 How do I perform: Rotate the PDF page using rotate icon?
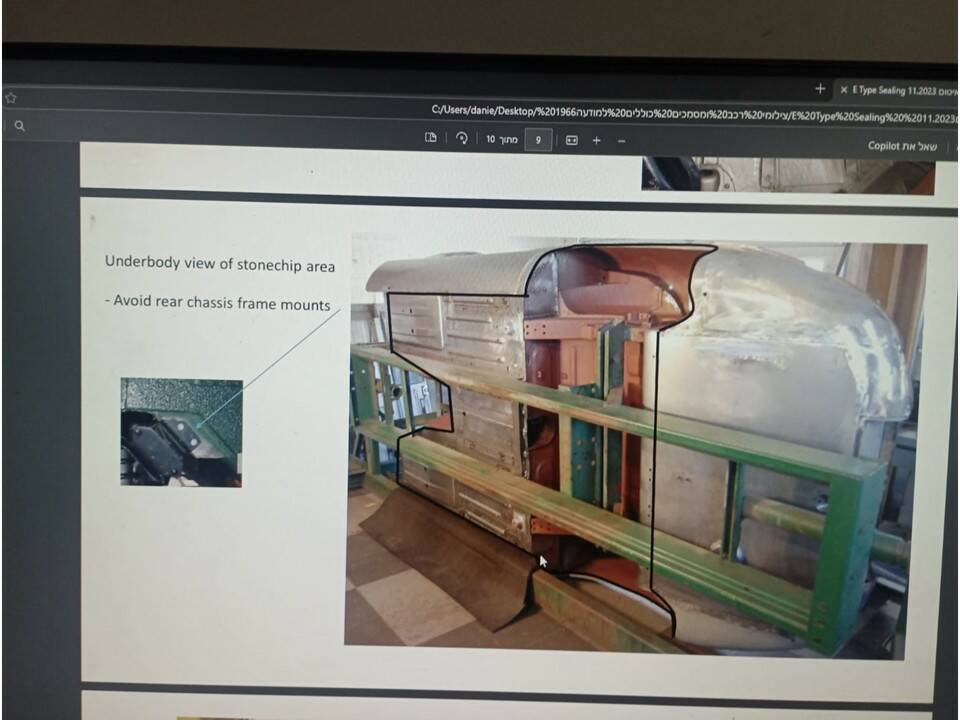pos(461,139)
